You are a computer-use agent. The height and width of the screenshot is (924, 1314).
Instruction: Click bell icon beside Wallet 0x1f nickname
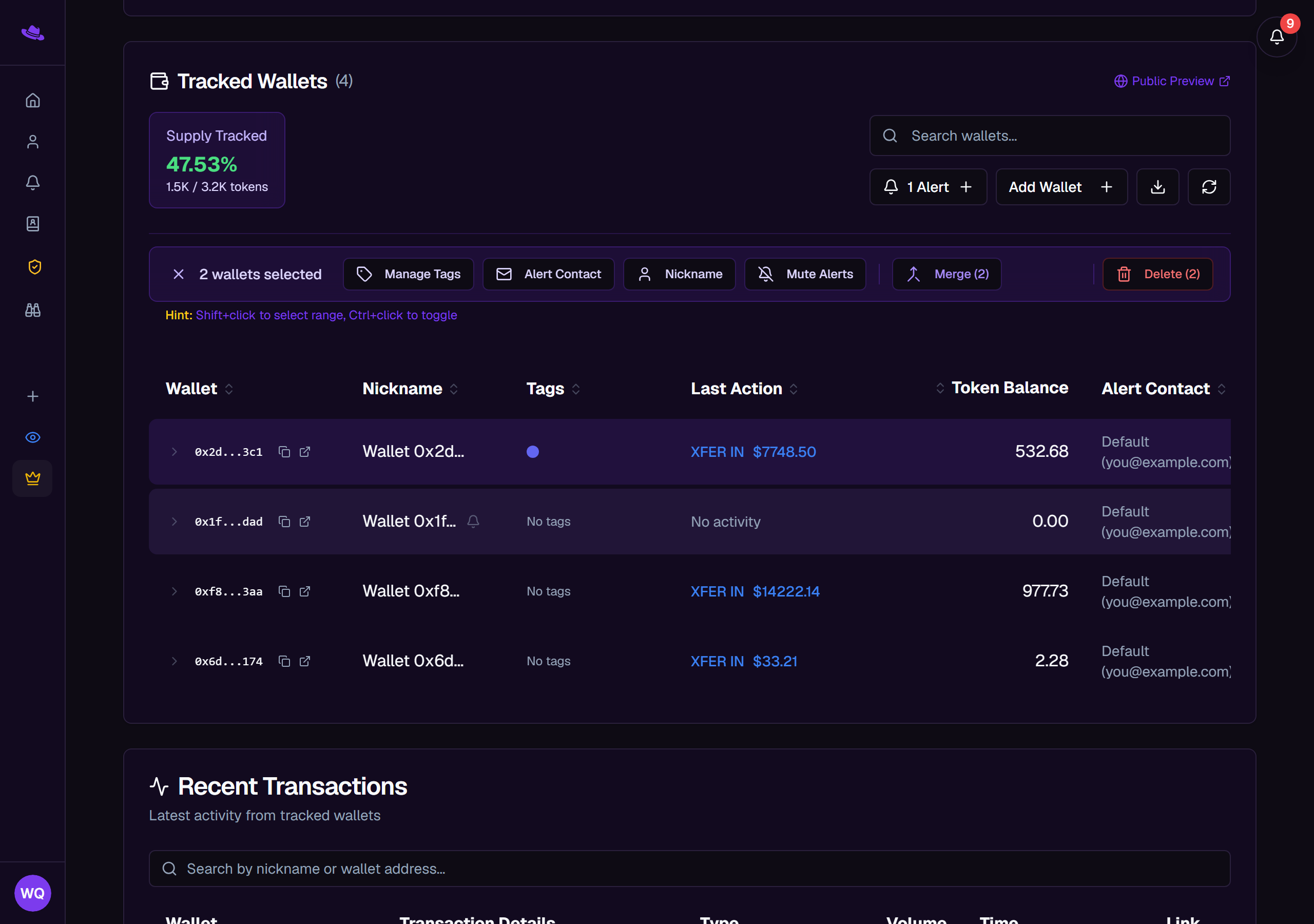[x=473, y=521]
